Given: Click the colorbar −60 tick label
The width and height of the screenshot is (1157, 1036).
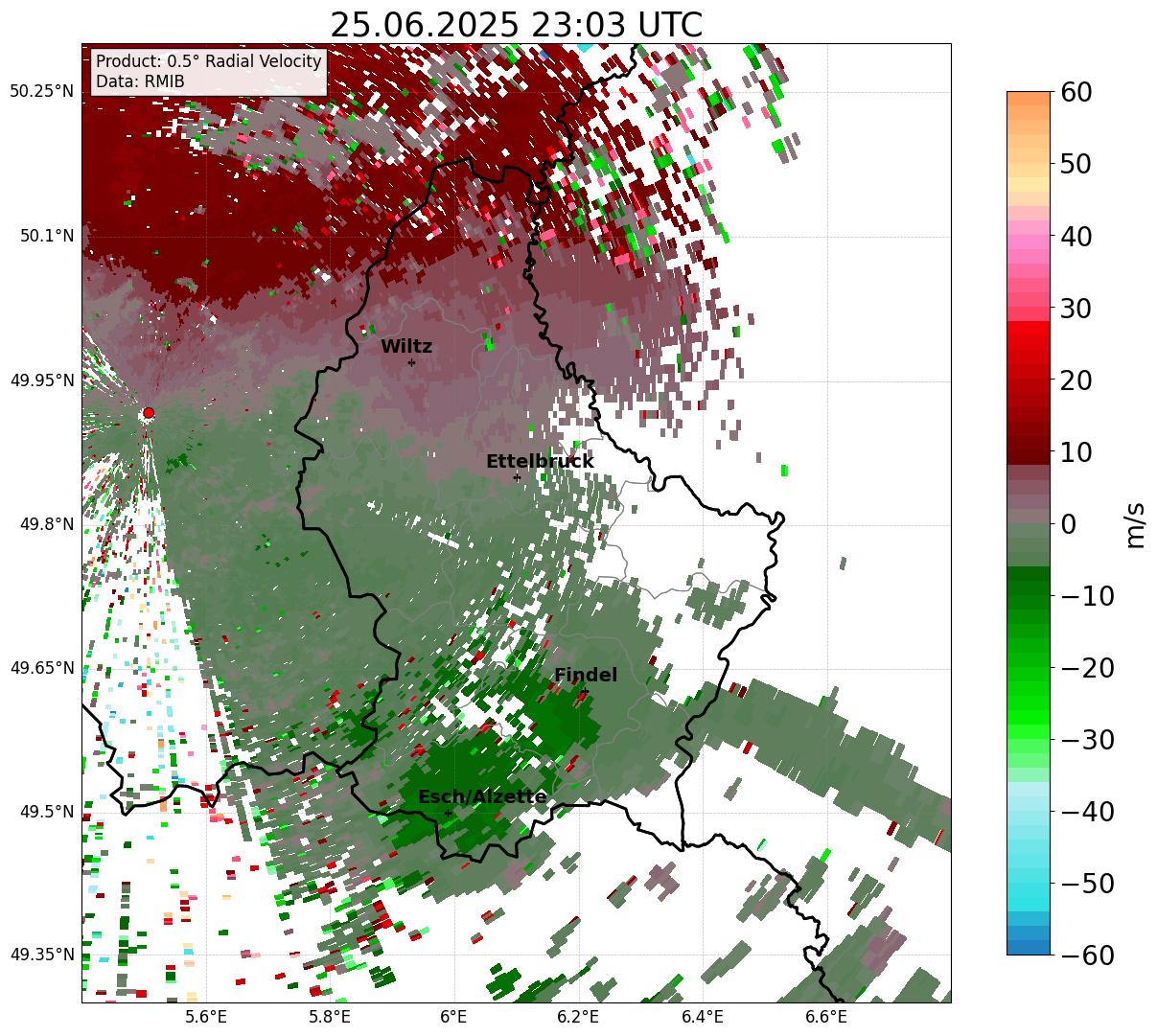Looking at the screenshot, I should point(1087,955).
